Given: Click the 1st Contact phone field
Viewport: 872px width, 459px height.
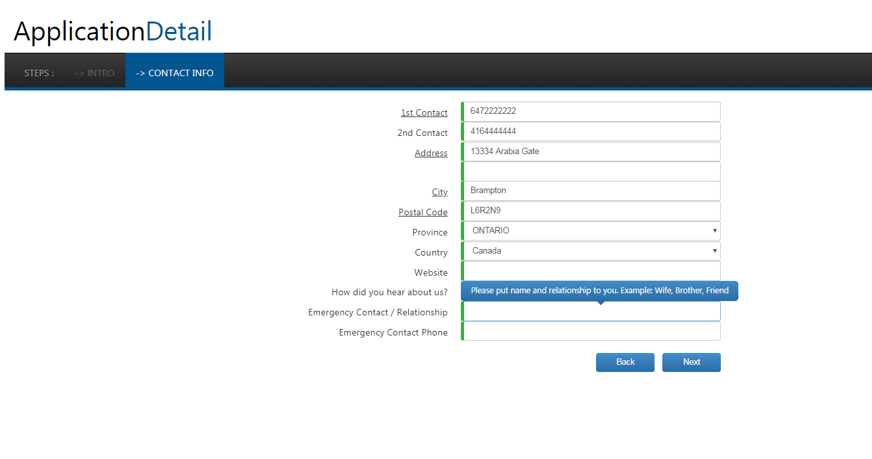Looking at the screenshot, I should (x=591, y=111).
